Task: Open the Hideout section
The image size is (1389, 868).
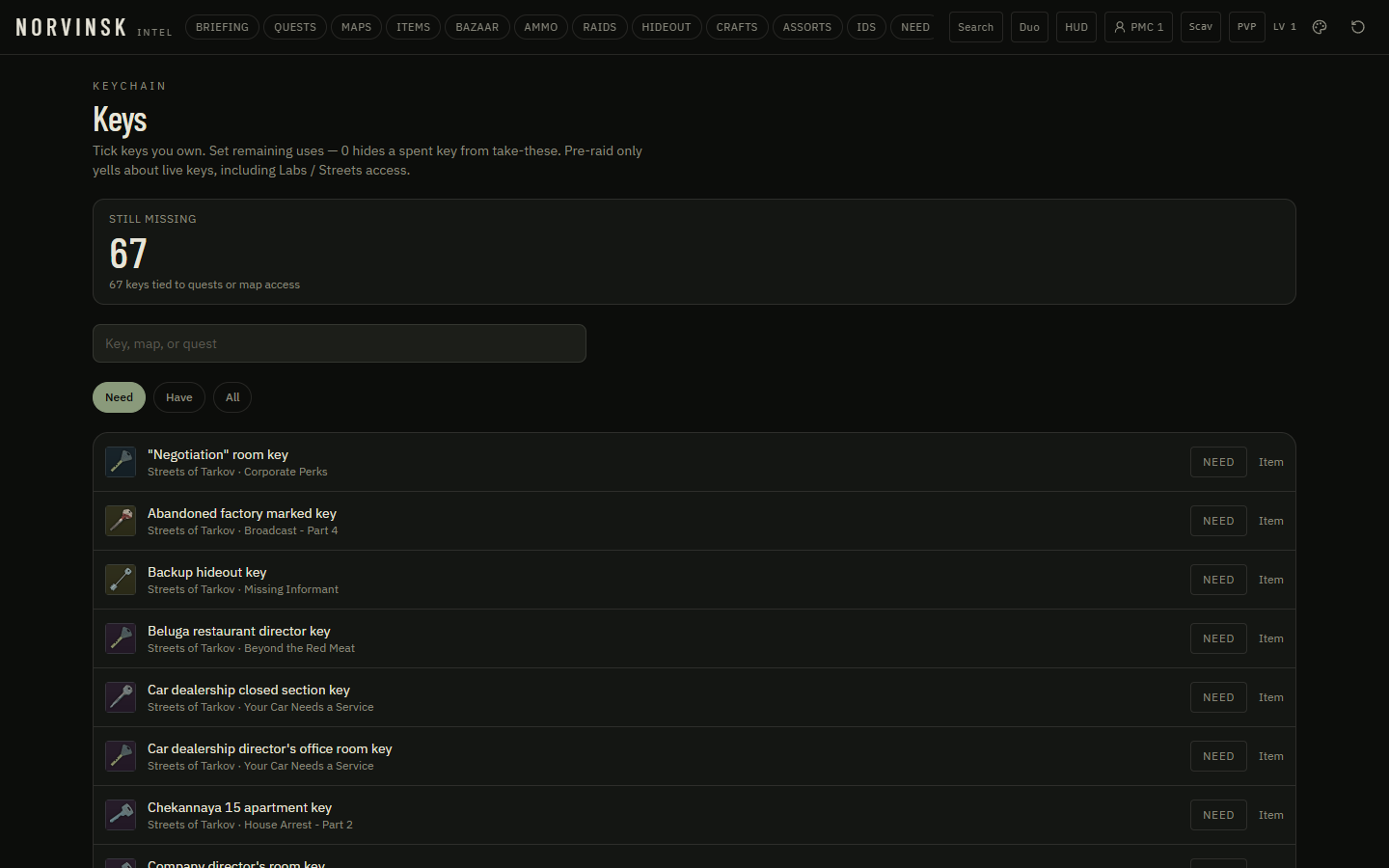Action: (667, 27)
